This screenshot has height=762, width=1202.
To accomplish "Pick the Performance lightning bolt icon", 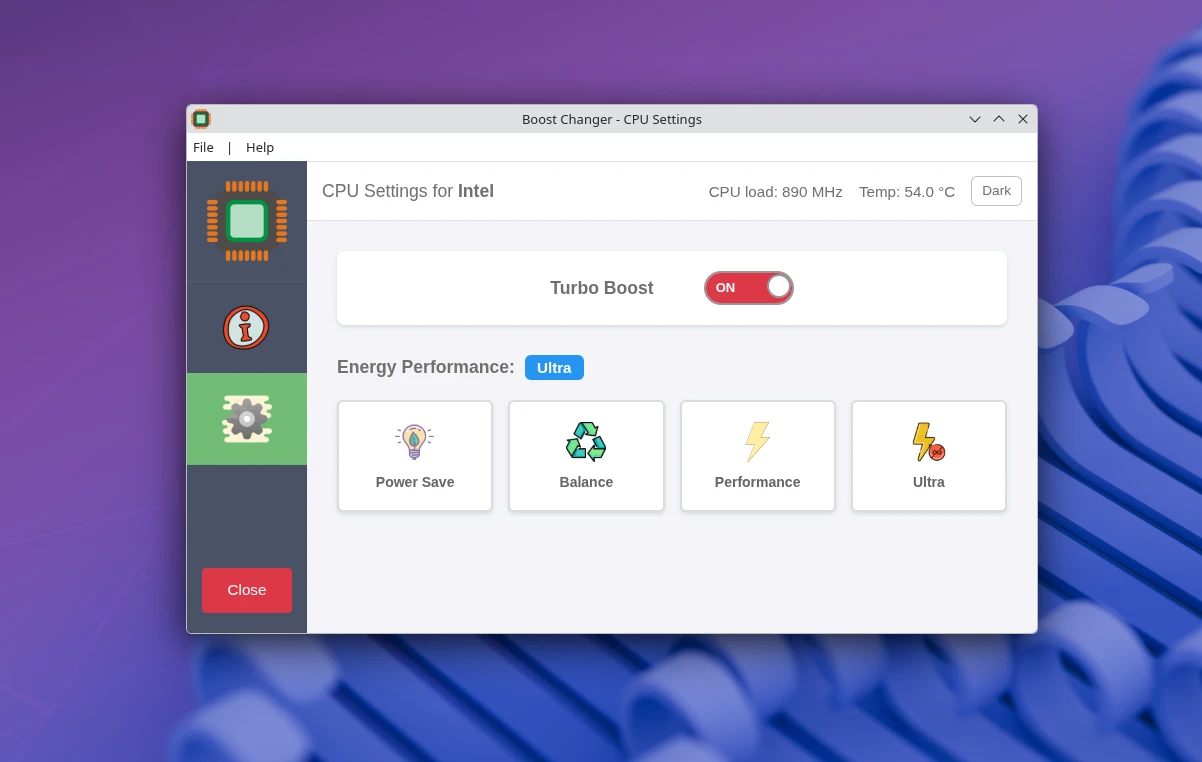I will coord(757,441).
